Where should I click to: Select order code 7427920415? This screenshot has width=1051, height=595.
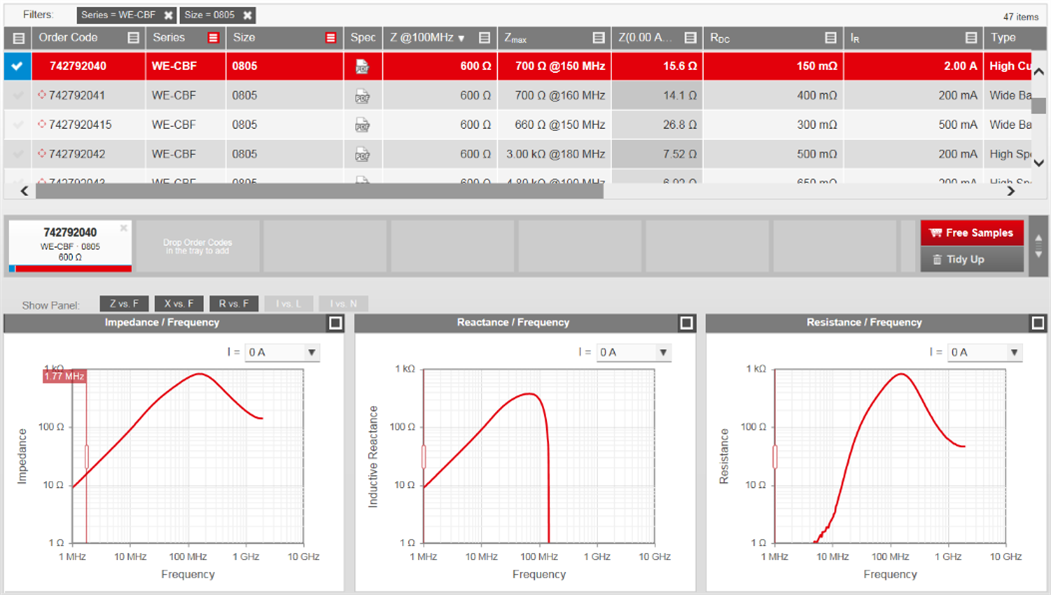[80, 125]
